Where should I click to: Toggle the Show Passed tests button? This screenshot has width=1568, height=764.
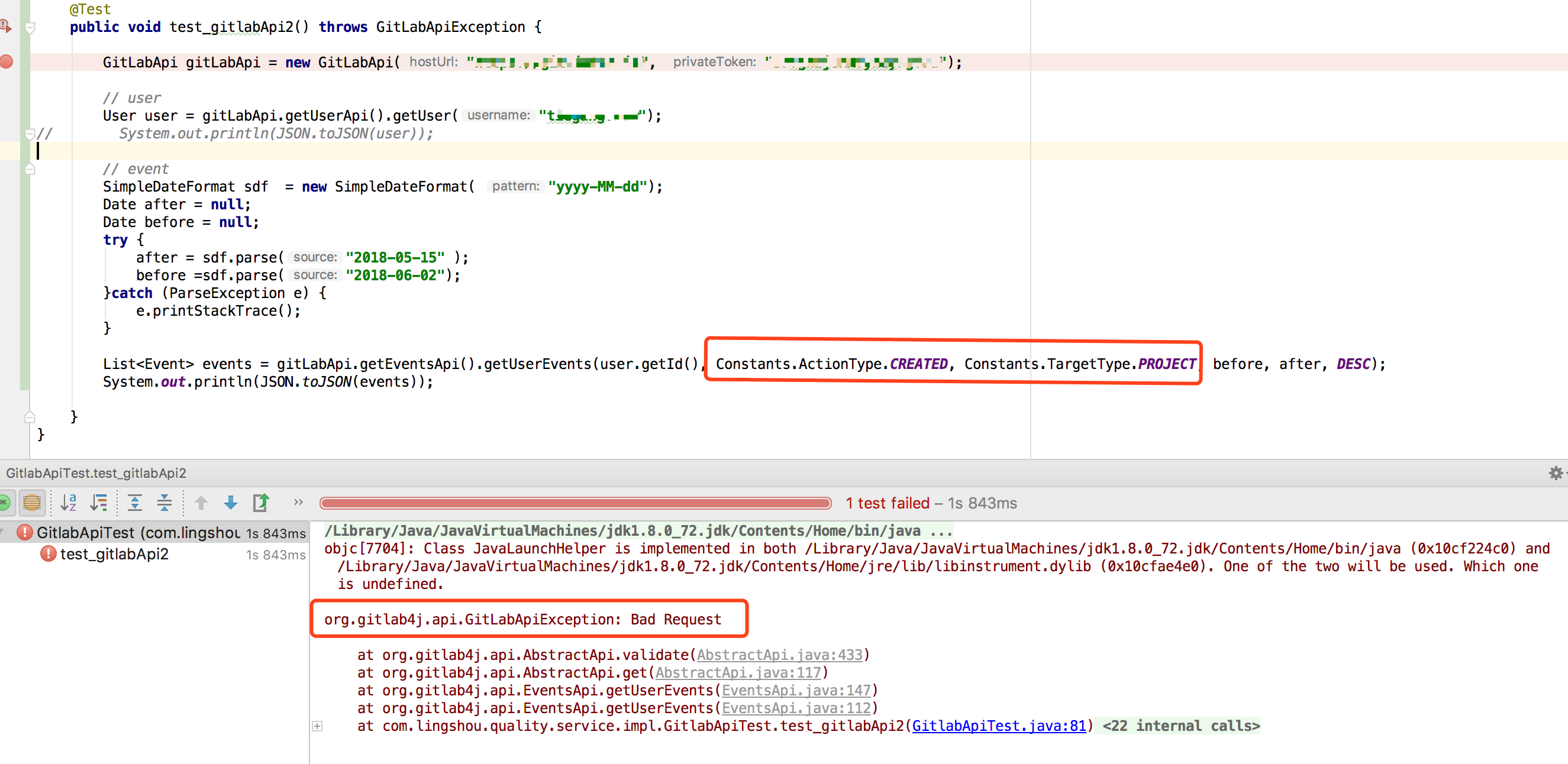pyautogui.click(x=4, y=503)
